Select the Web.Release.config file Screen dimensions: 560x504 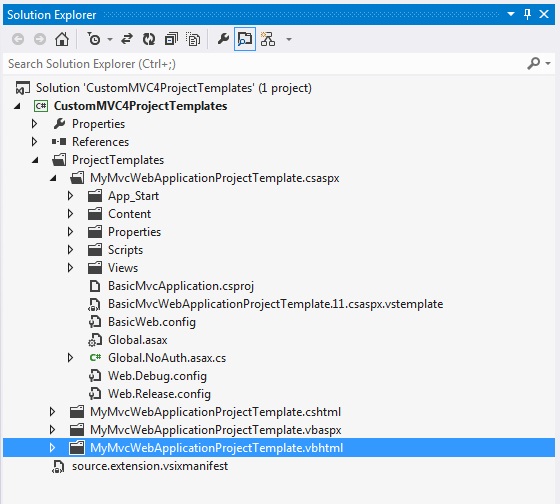(159, 394)
